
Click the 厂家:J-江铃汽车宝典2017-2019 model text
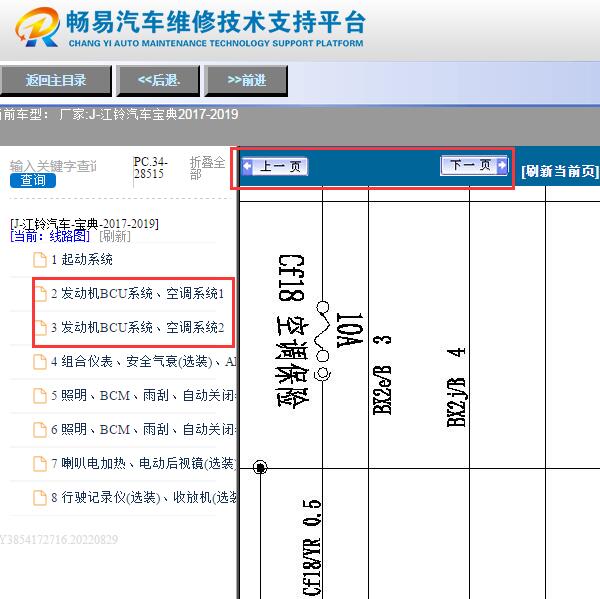click(x=149, y=114)
